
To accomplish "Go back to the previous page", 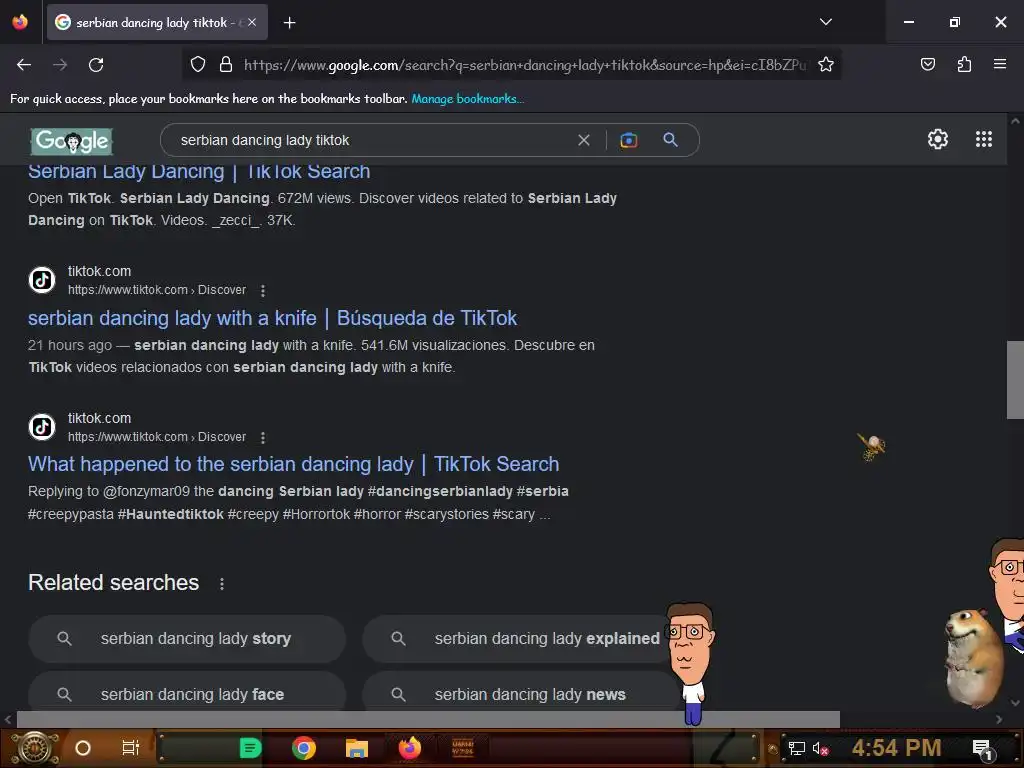I will [x=24, y=65].
